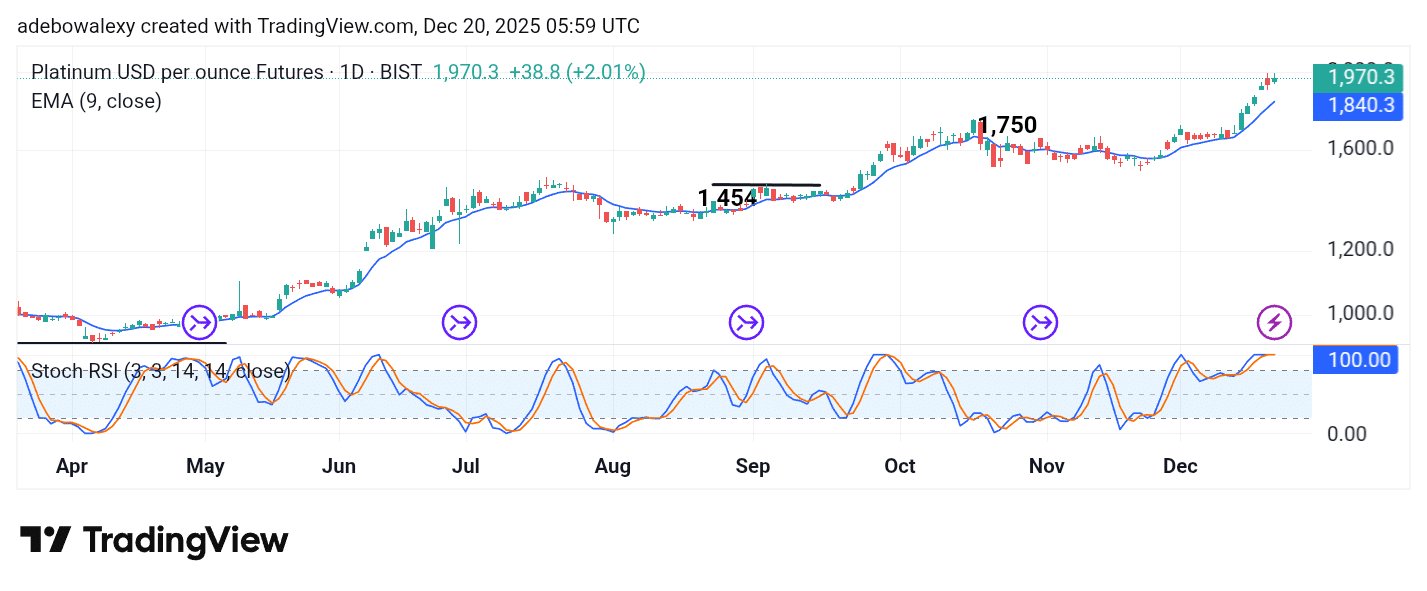Screen dimensions: 1427x591
Task: Open the rollover event marker near September
Action: (x=747, y=322)
